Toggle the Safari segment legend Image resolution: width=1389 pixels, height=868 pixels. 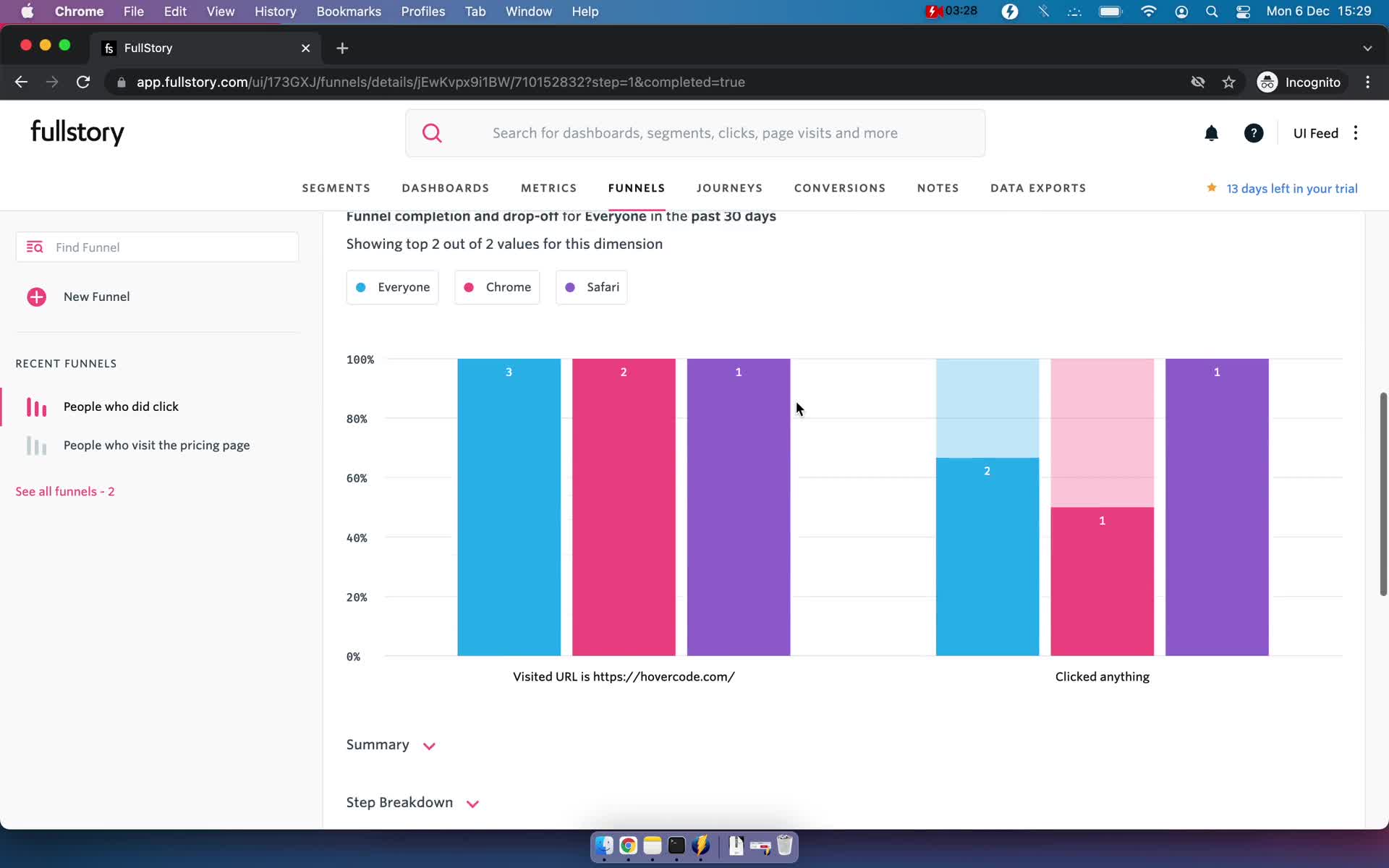tap(591, 287)
